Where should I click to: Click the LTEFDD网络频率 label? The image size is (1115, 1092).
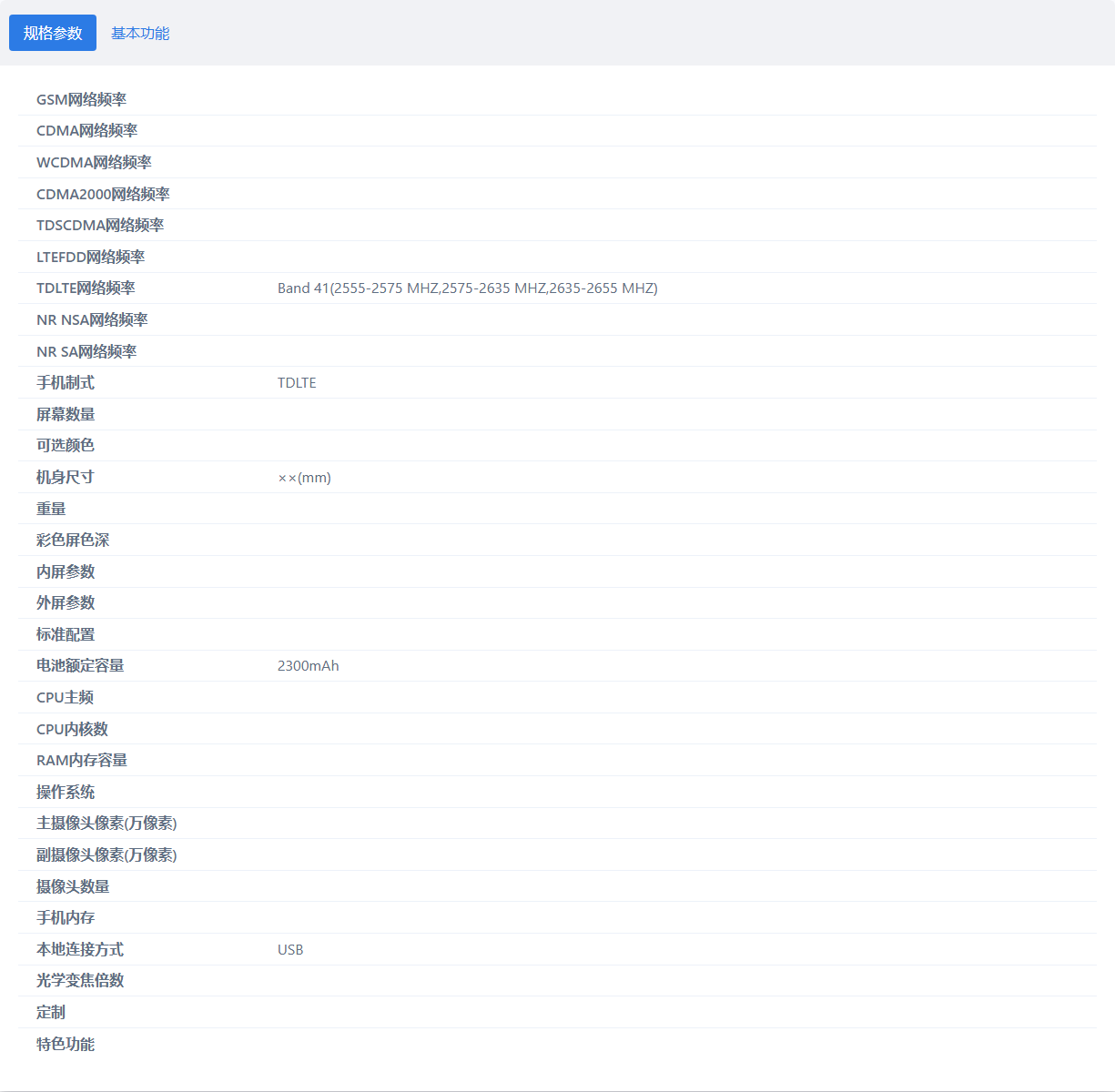click(x=91, y=257)
